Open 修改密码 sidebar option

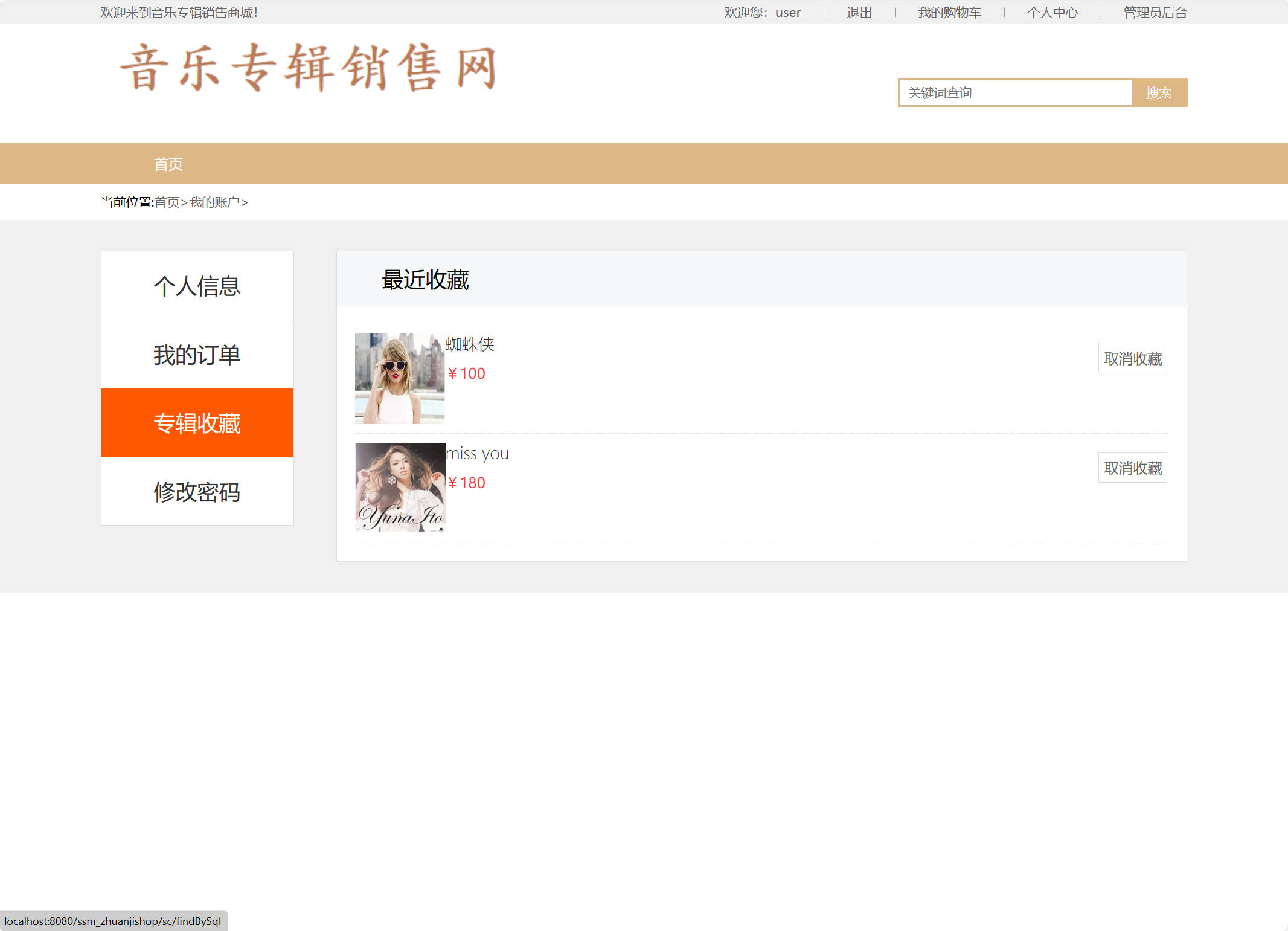click(197, 492)
